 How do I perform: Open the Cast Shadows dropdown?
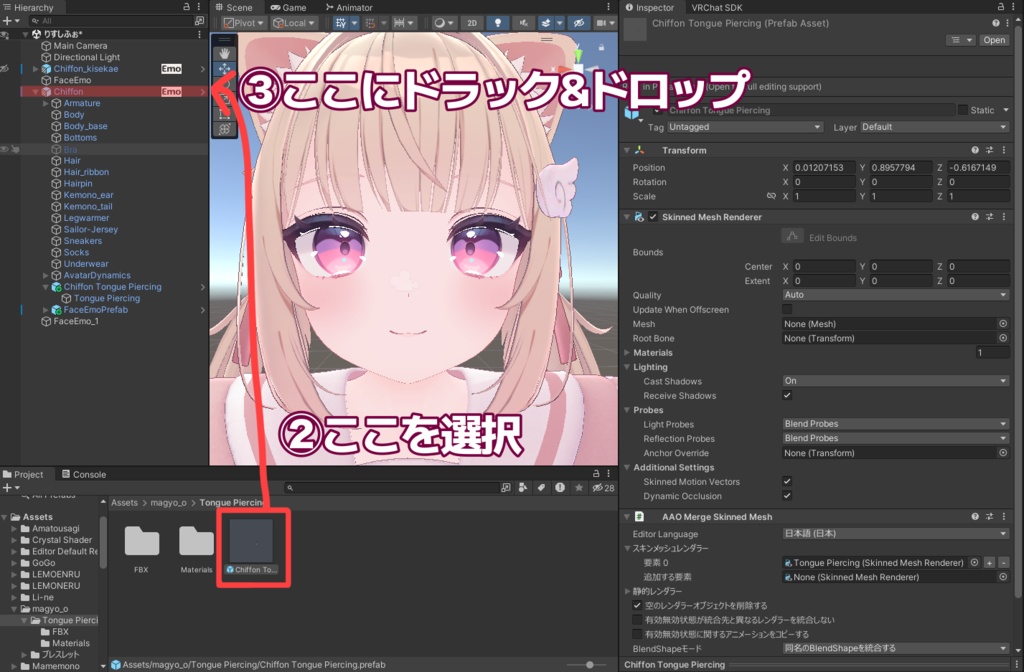(895, 381)
